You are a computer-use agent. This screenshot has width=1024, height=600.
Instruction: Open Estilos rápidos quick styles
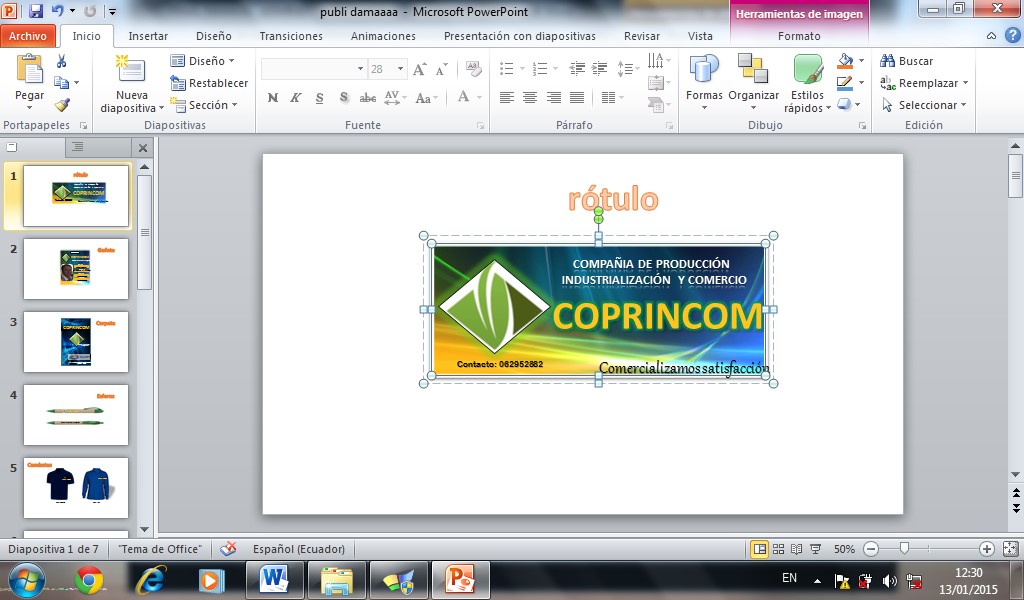click(x=807, y=84)
